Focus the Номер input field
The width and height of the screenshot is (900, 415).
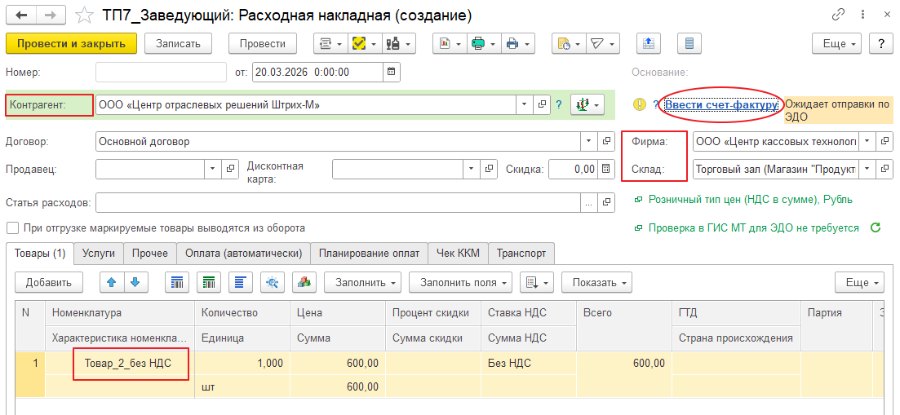point(161,72)
